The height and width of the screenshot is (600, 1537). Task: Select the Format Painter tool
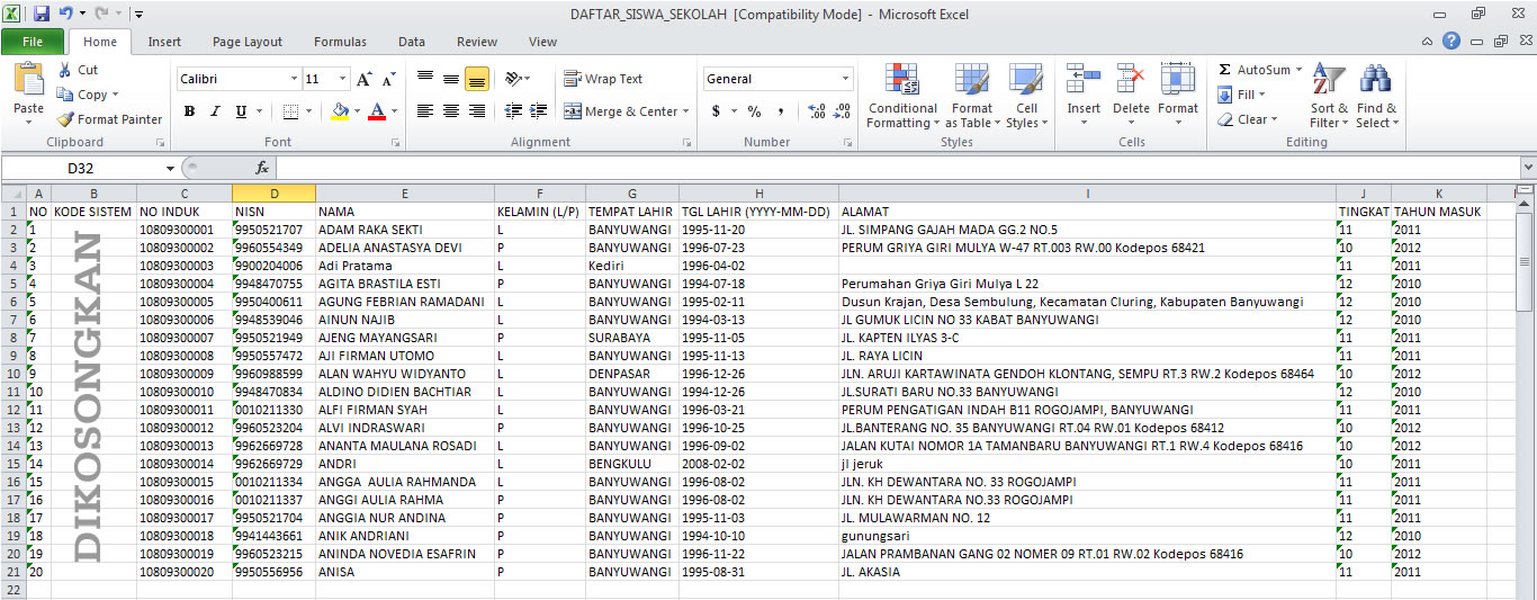110,119
